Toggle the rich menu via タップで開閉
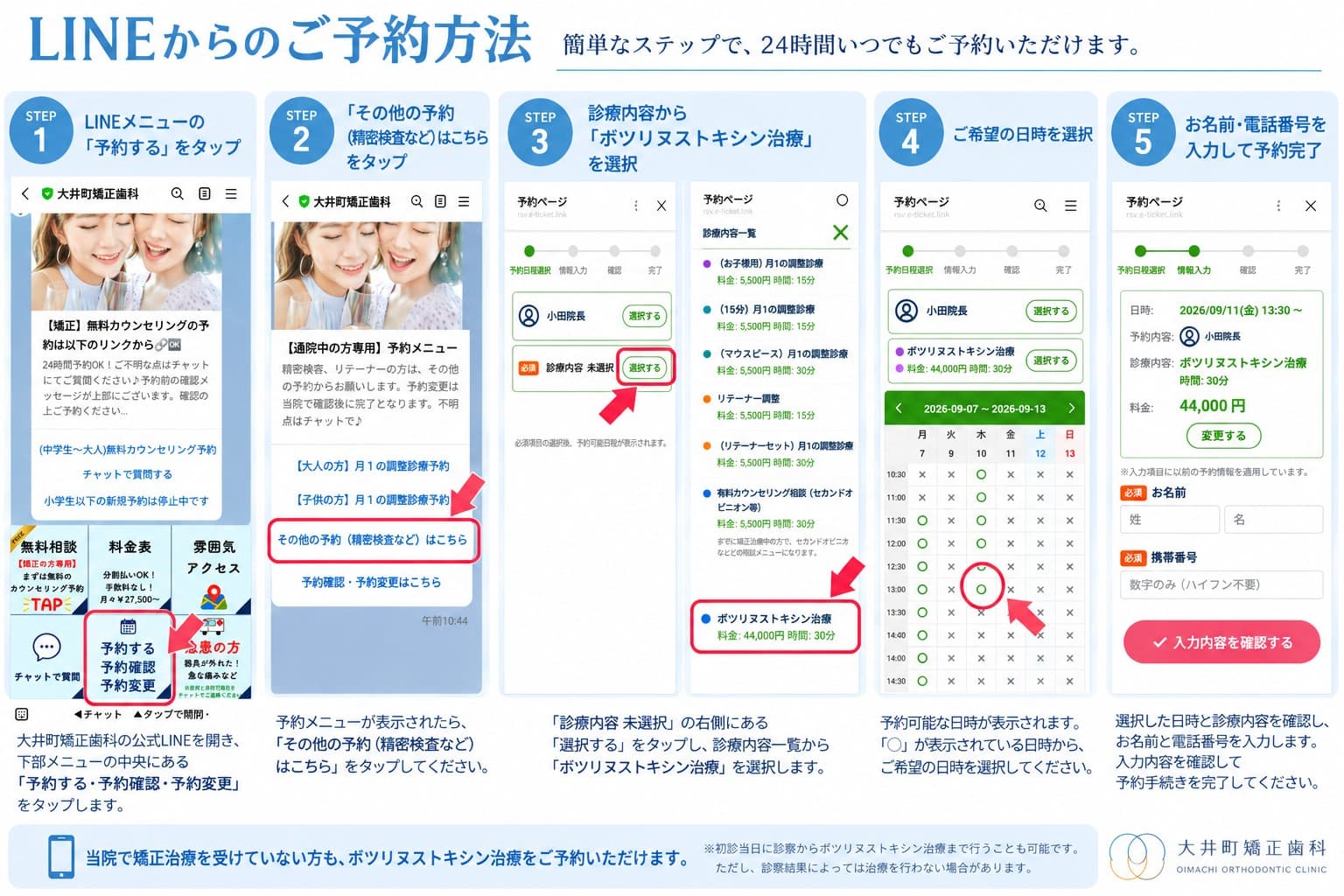The width and height of the screenshot is (1344, 896). pos(171,714)
